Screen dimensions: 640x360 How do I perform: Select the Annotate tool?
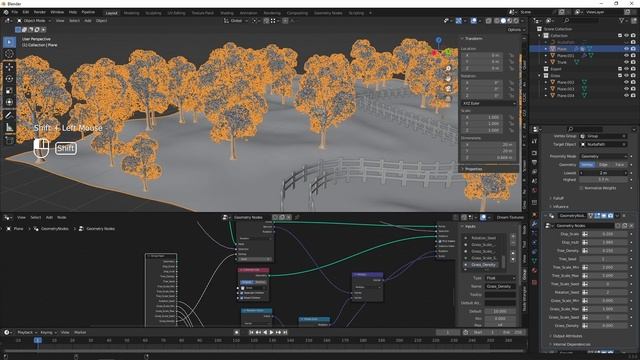pos(9,116)
